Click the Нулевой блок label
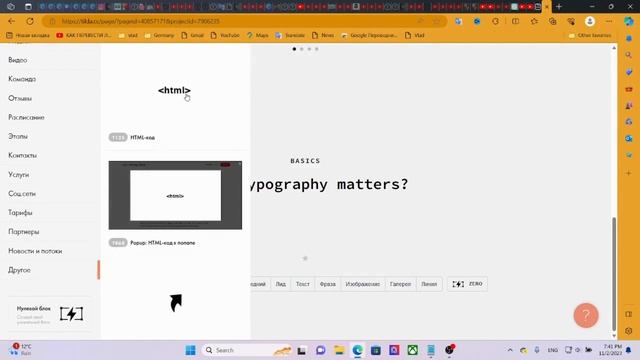The height and width of the screenshot is (360, 640). pos(33,309)
